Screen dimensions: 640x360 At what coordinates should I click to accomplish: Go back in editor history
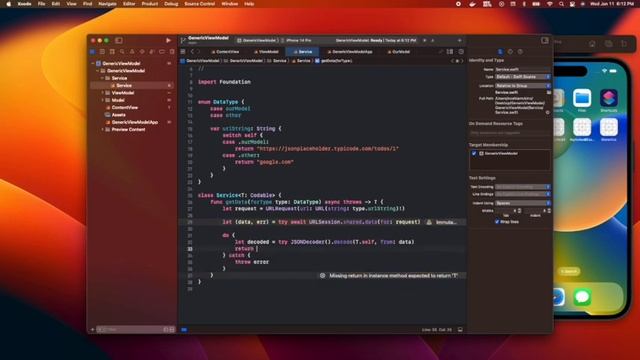tap(192, 52)
